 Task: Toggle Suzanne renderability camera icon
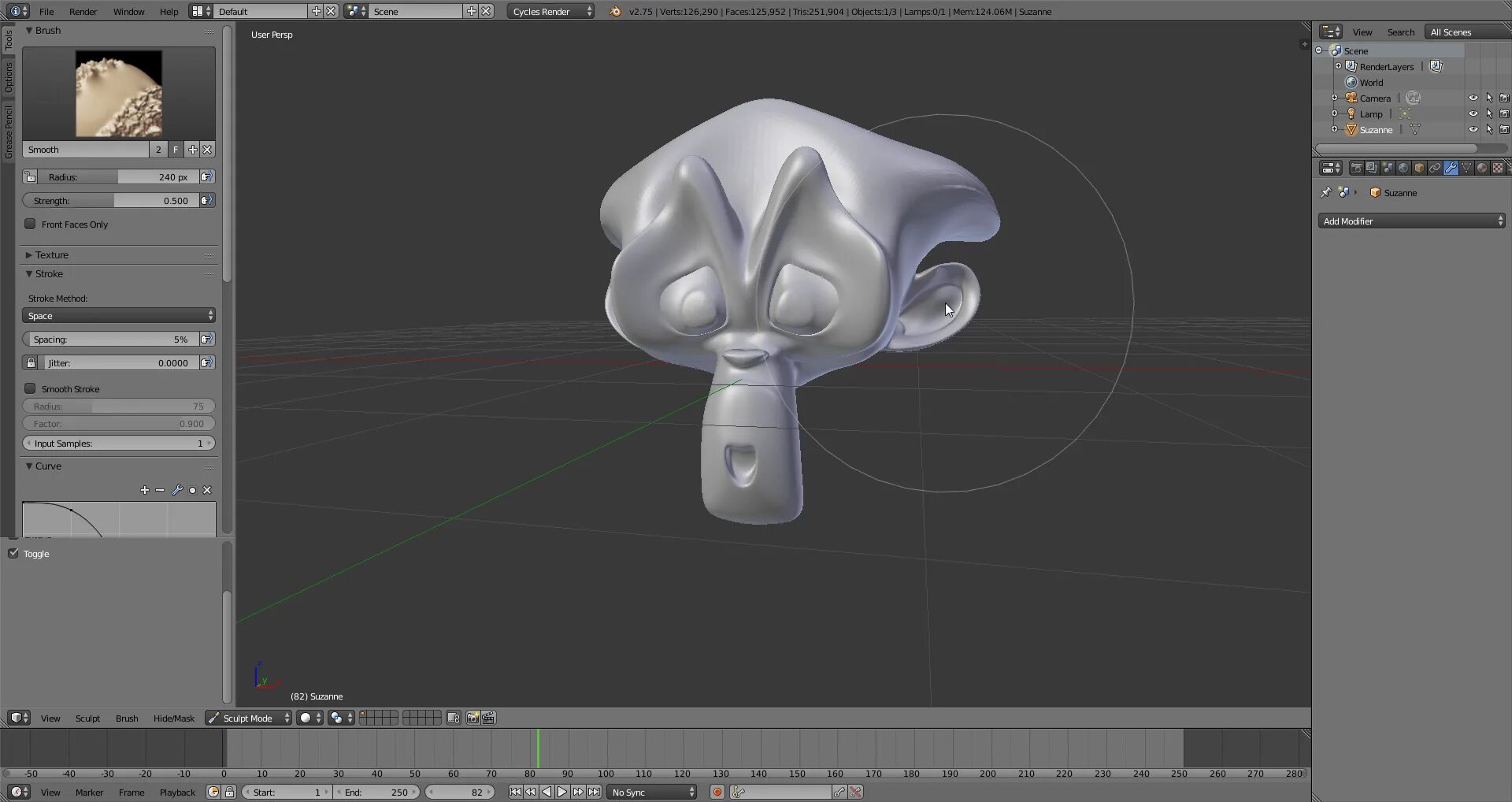point(1504,129)
